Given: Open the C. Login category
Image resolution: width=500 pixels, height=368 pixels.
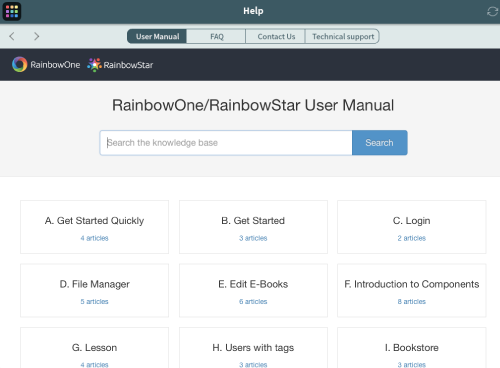Looking at the screenshot, I should click(x=412, y=227).
